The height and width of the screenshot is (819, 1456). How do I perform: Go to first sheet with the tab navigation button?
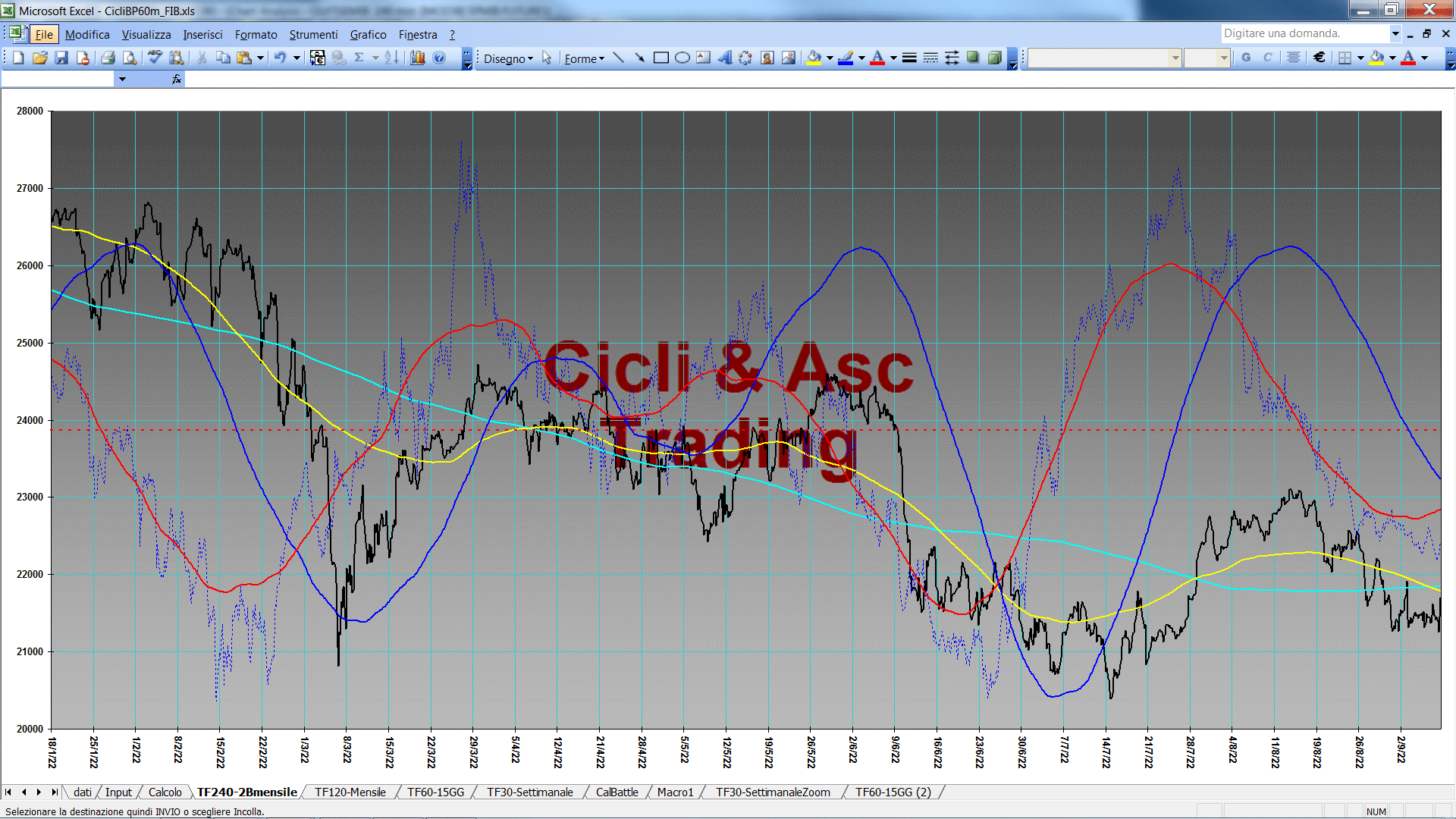pos(8,792)
